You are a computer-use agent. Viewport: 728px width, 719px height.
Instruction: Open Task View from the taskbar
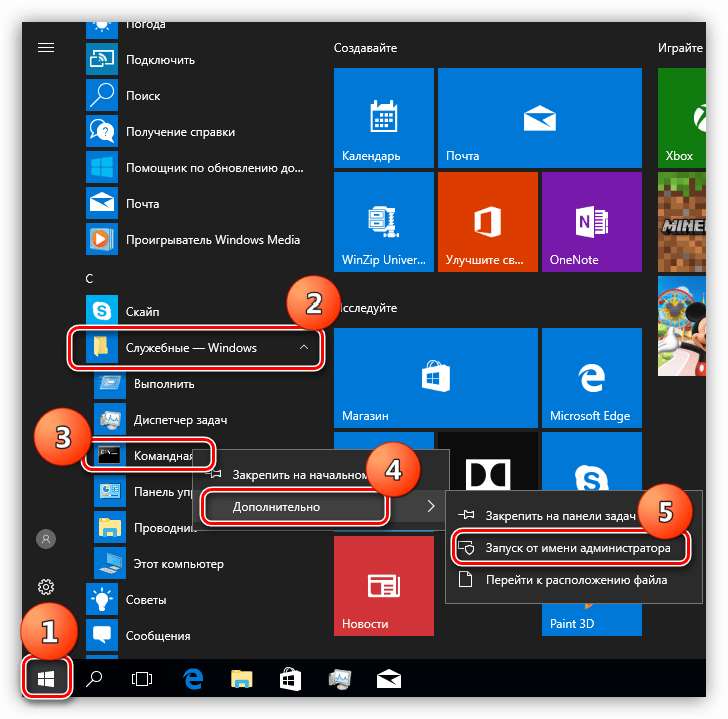click(142, 679)
